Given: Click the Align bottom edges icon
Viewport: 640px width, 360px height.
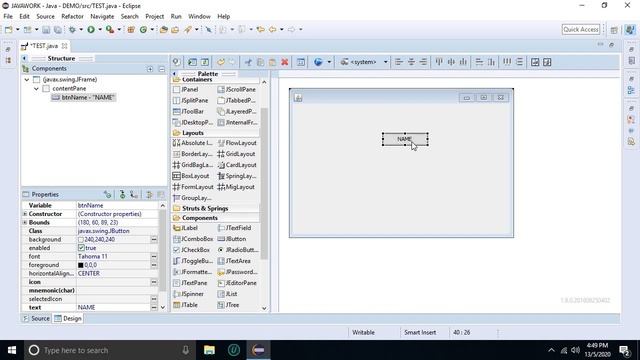Looking at the screenshot, I should 463,62.
